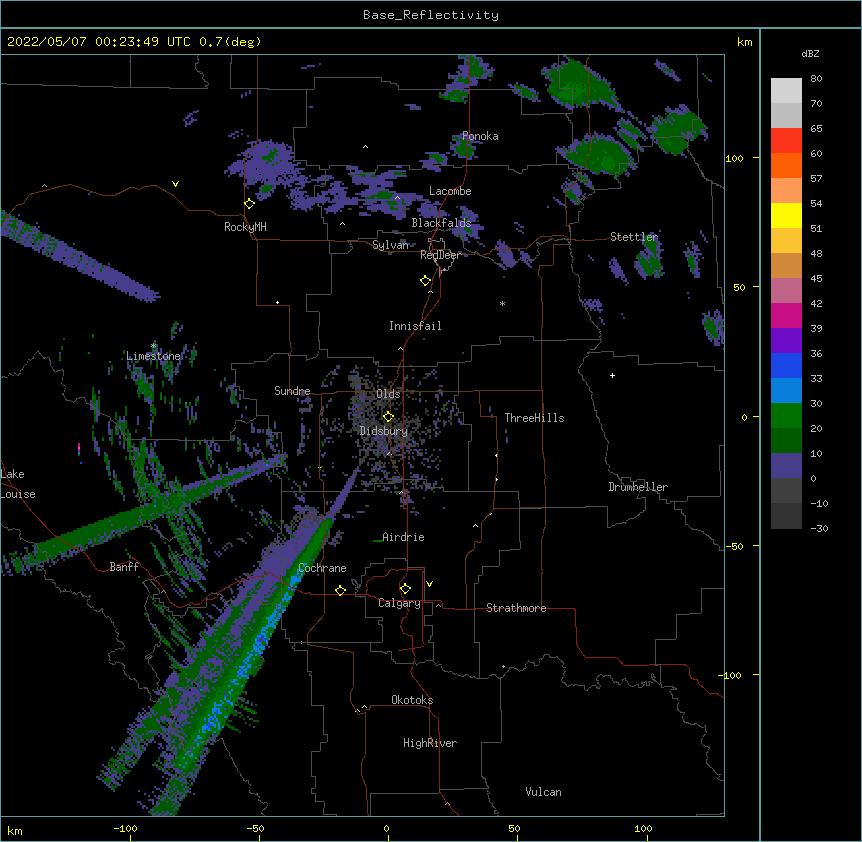Click the 80 value in the dBZ legend

816,79
